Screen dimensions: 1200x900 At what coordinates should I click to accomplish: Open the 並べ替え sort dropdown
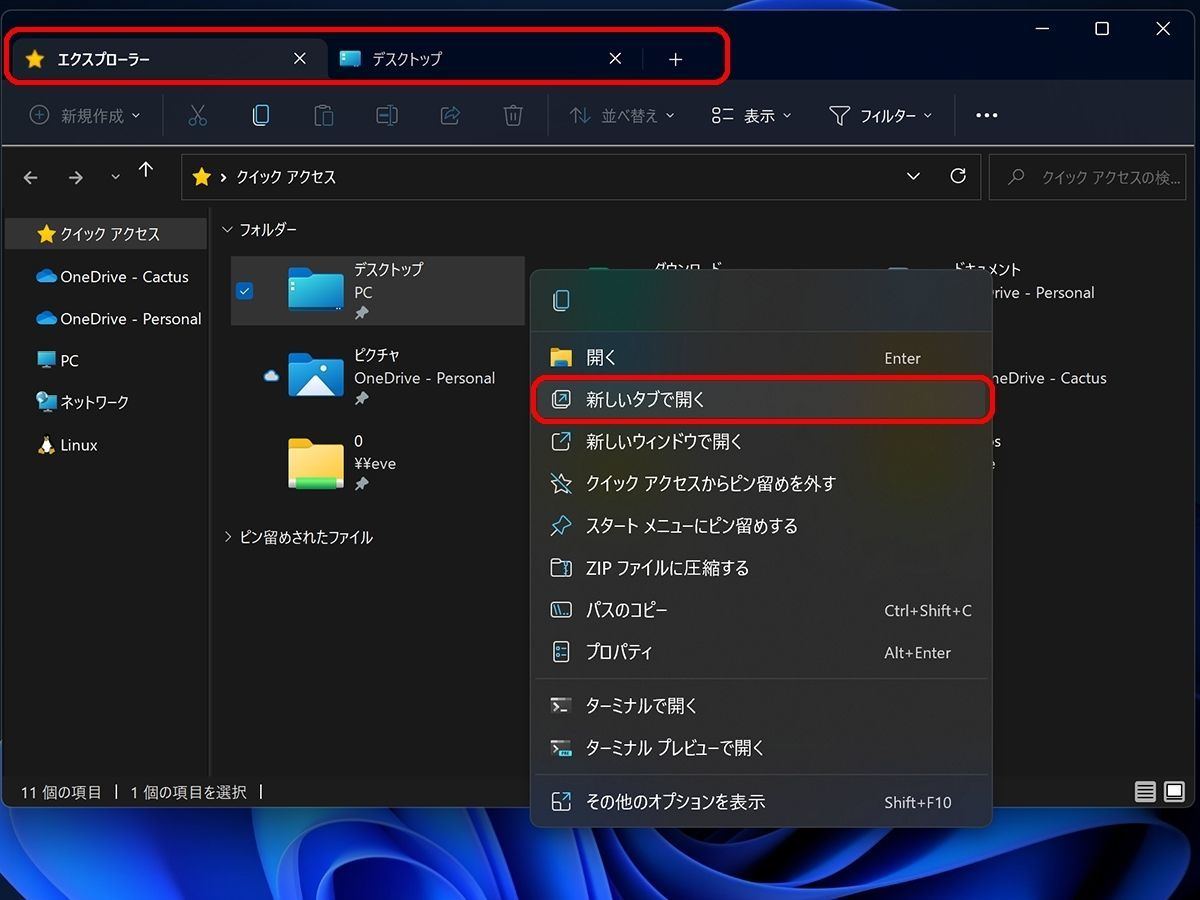tap(622, 116)
